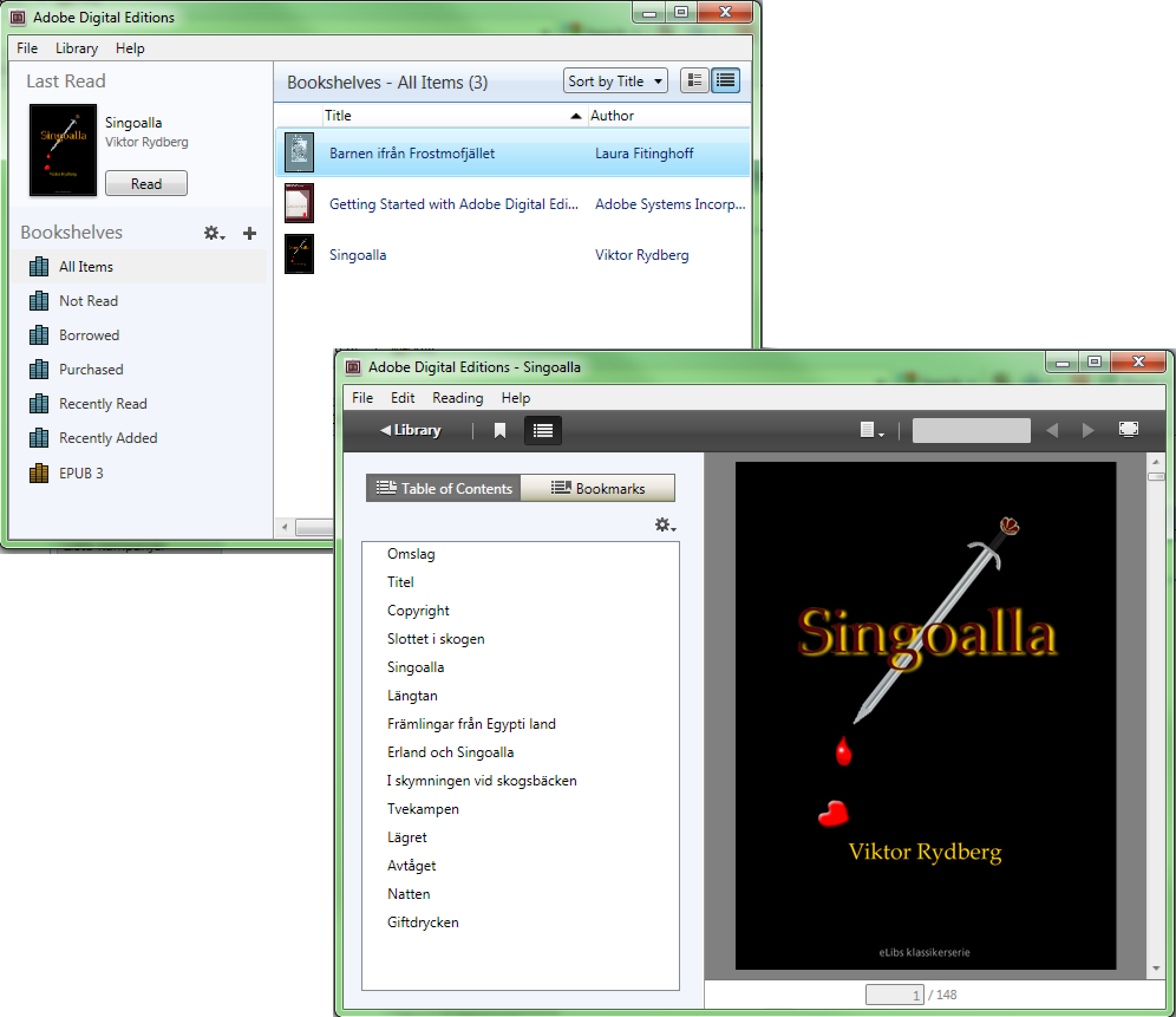Viewport: 1176px width, 1017px height.
Task: Click the Singoalla cover in Last Read
Action: 63,150
